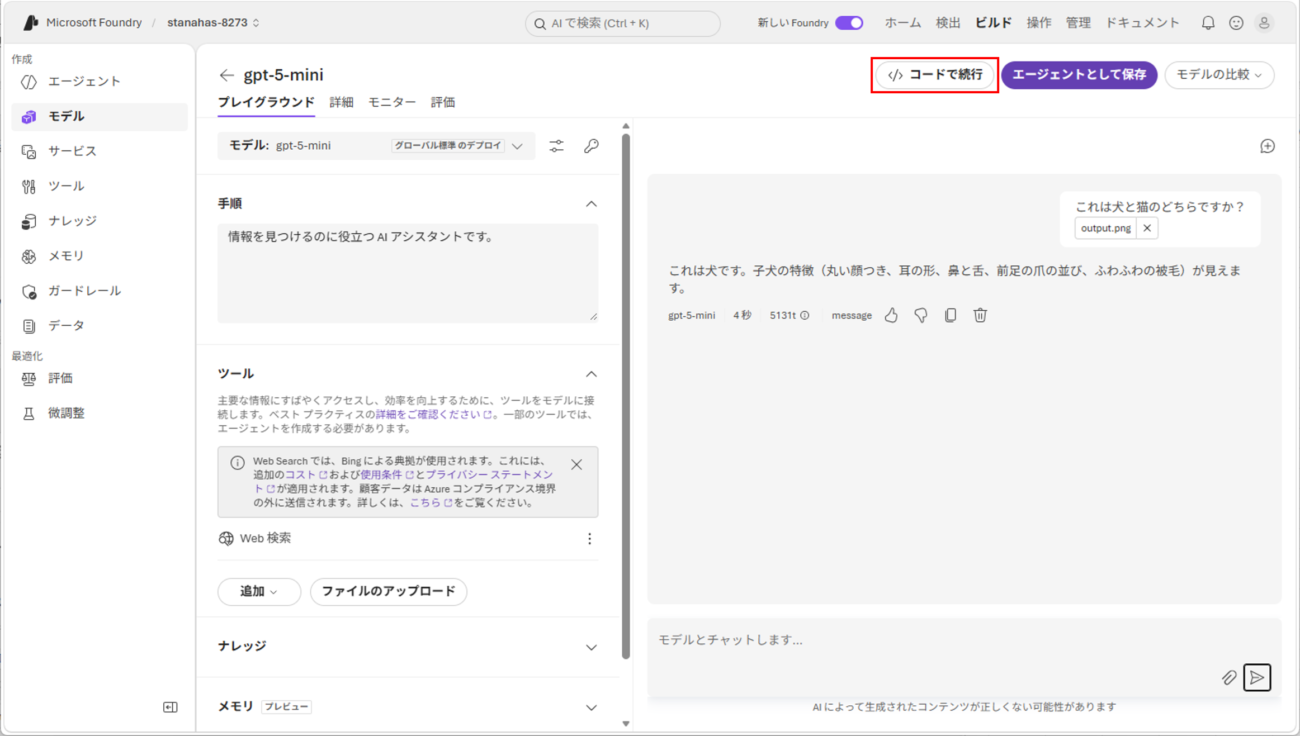This screenshot has height=736, width=1300.
Task: Click the key icon next to model
Action: point(591,146)
